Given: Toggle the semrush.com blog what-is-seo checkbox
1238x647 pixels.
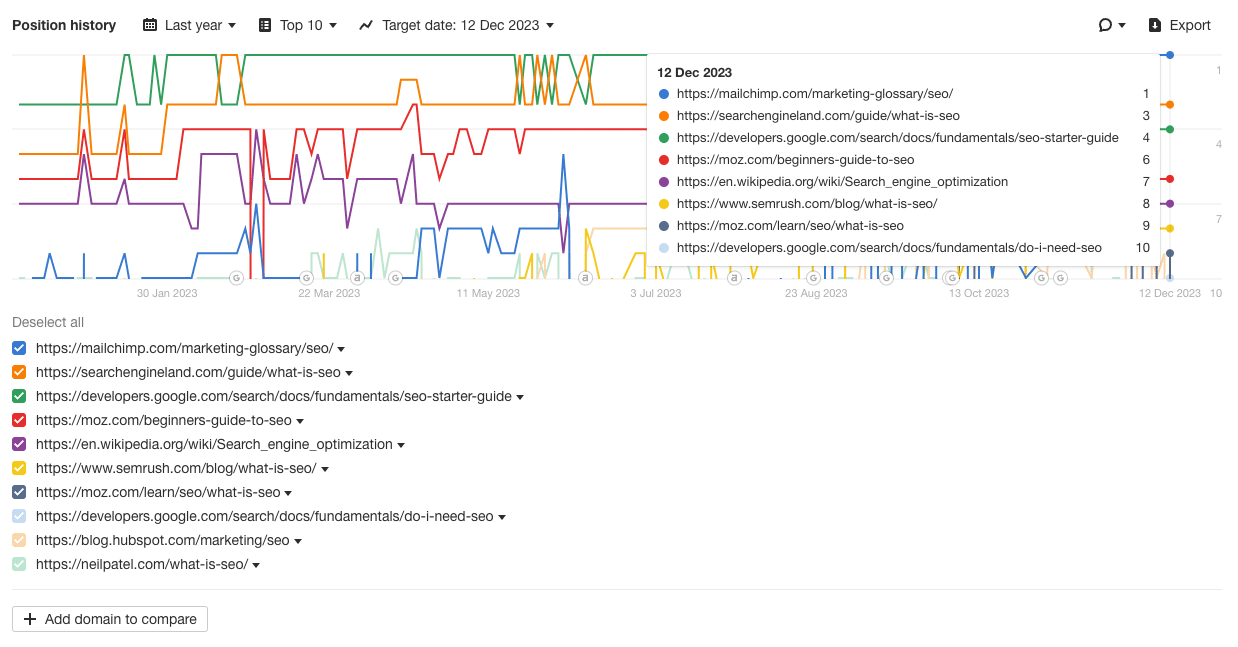Looking at the screenshot, I should click(x=19, y=468).
